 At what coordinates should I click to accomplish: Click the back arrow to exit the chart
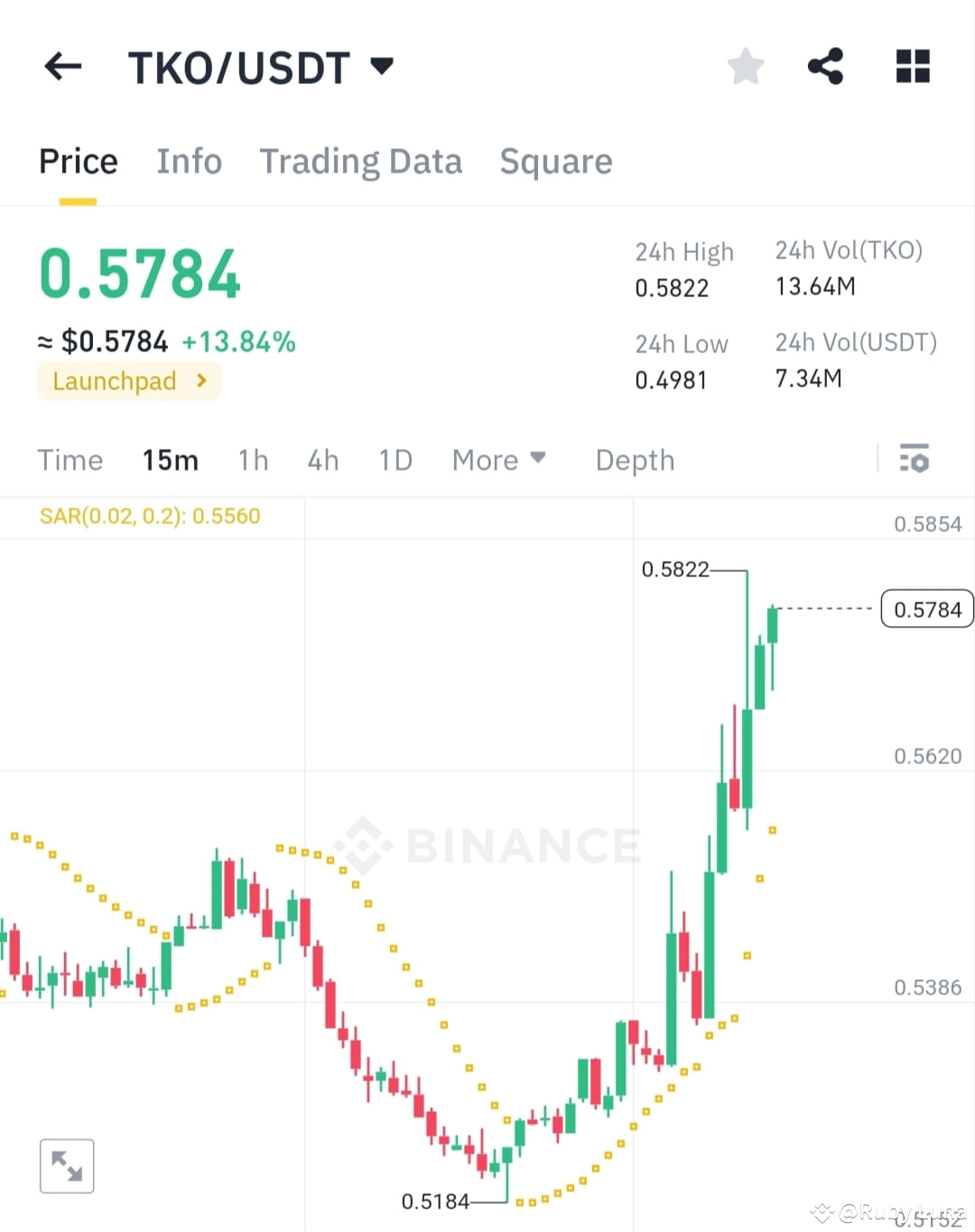tap(61, 66)
